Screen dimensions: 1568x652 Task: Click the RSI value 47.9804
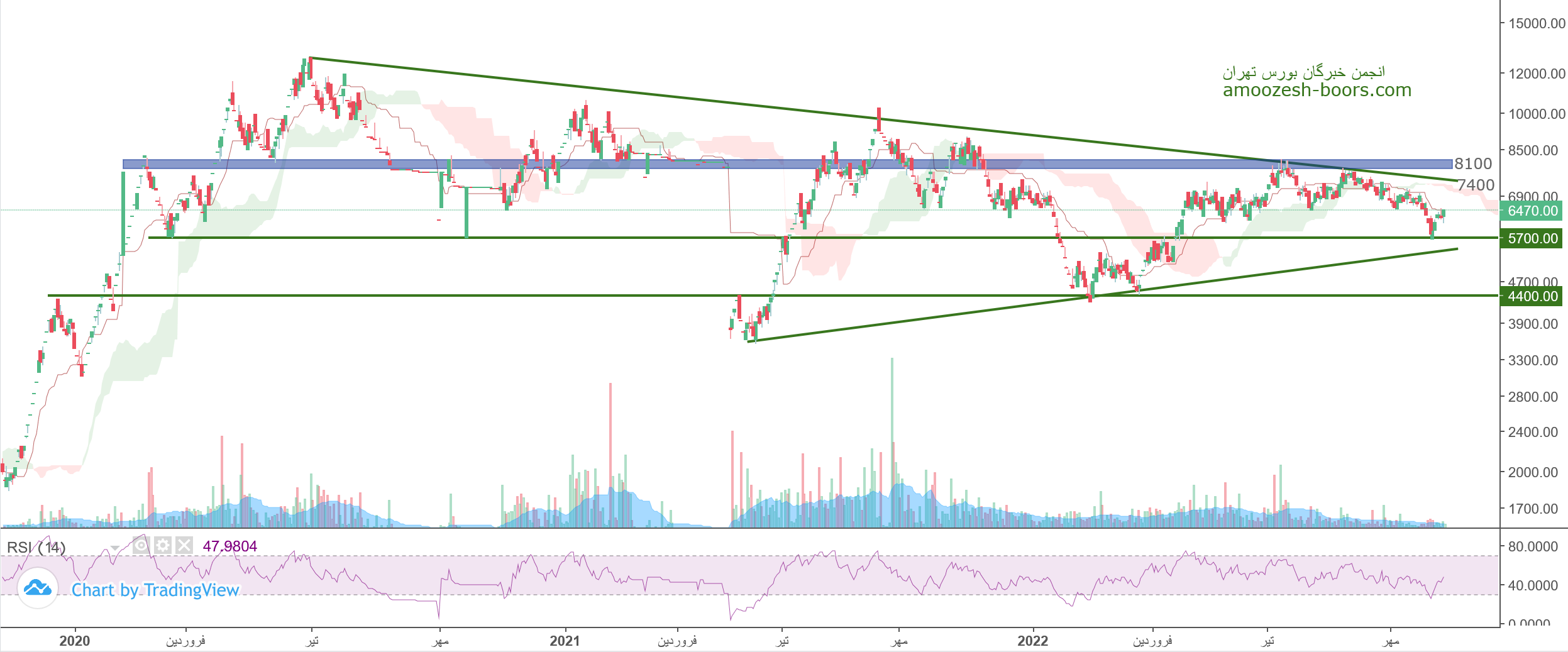coord(229,546)
